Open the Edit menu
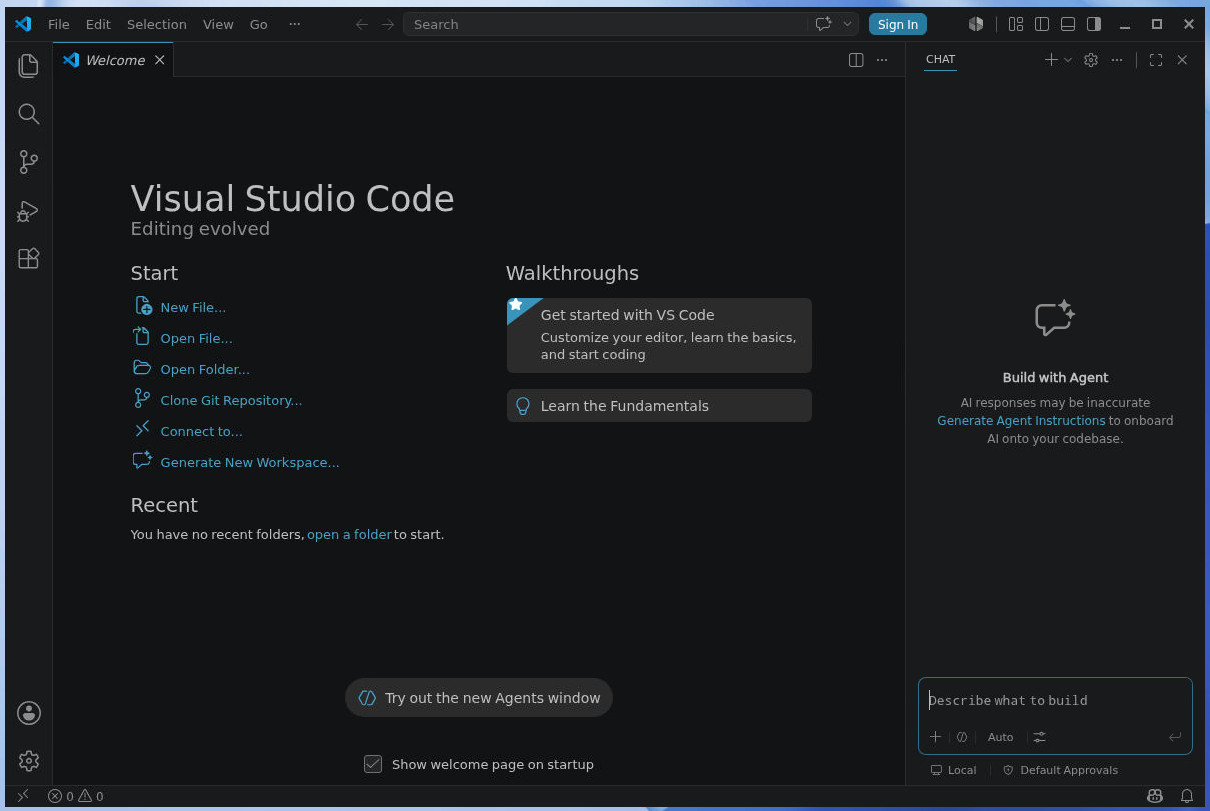Image resolution: width=1210 pixels, height=811 pixels. 98,24
